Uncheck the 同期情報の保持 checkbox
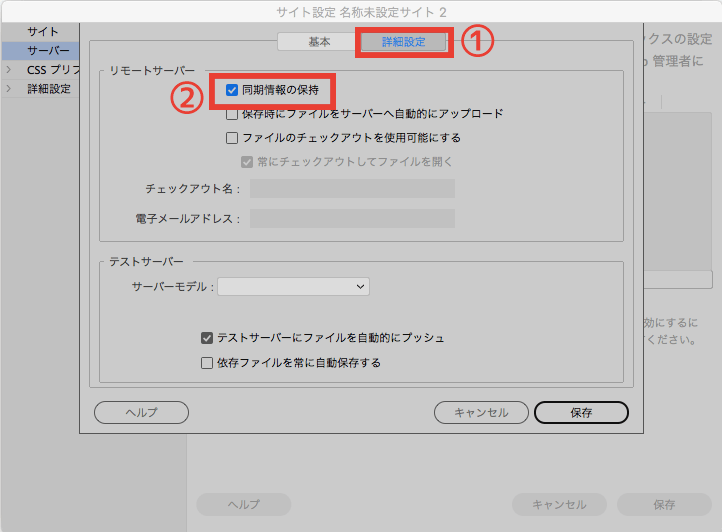 (x=232, y=90)
